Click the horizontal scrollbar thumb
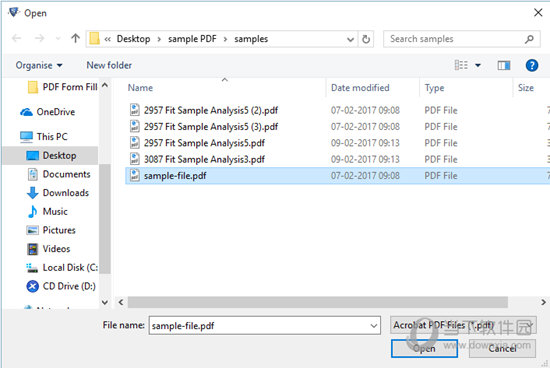This screenshot has width=550, height=368. click(317, 302)
